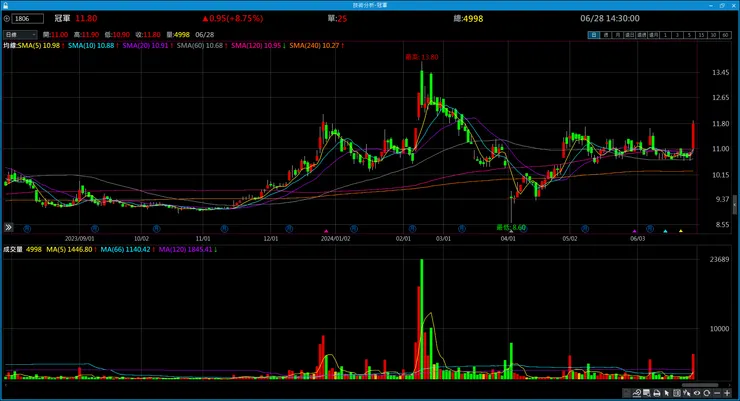Click the circled plus icon beside stock code
The width and height of the screenshot is (740, 401).
(7, 18)
